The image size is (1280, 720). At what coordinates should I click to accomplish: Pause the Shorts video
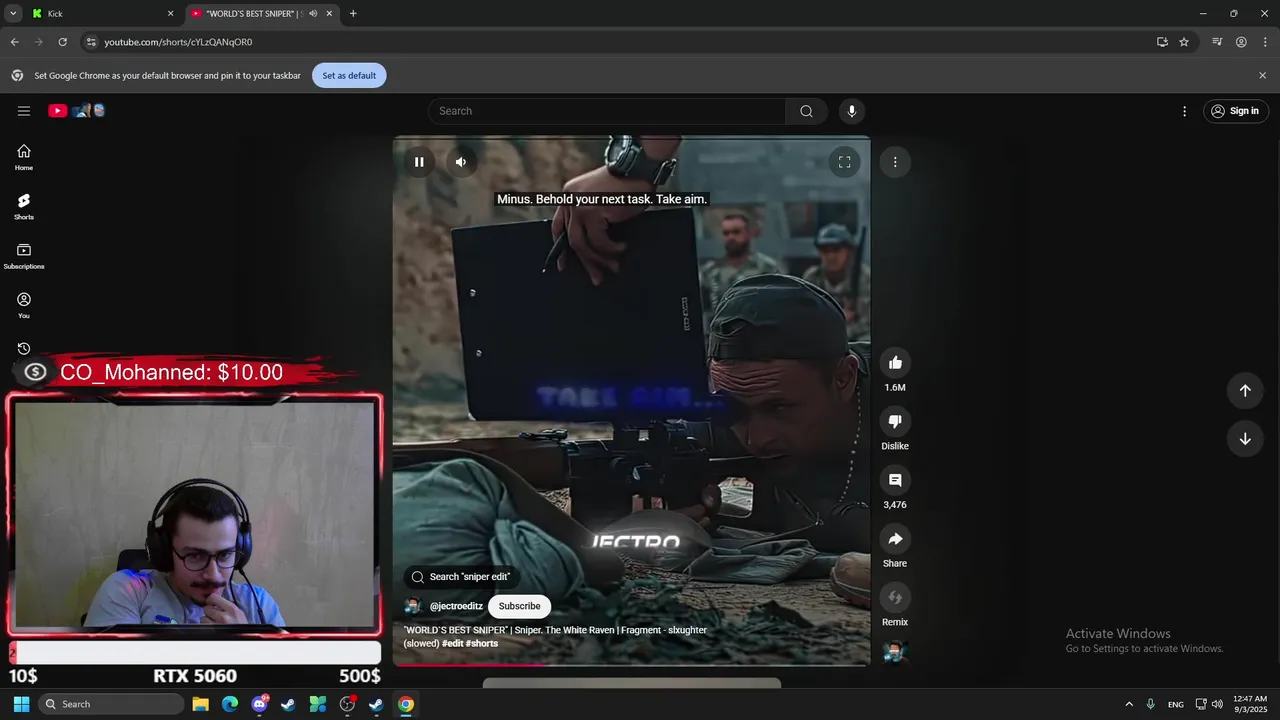click(x=419, y=162)
